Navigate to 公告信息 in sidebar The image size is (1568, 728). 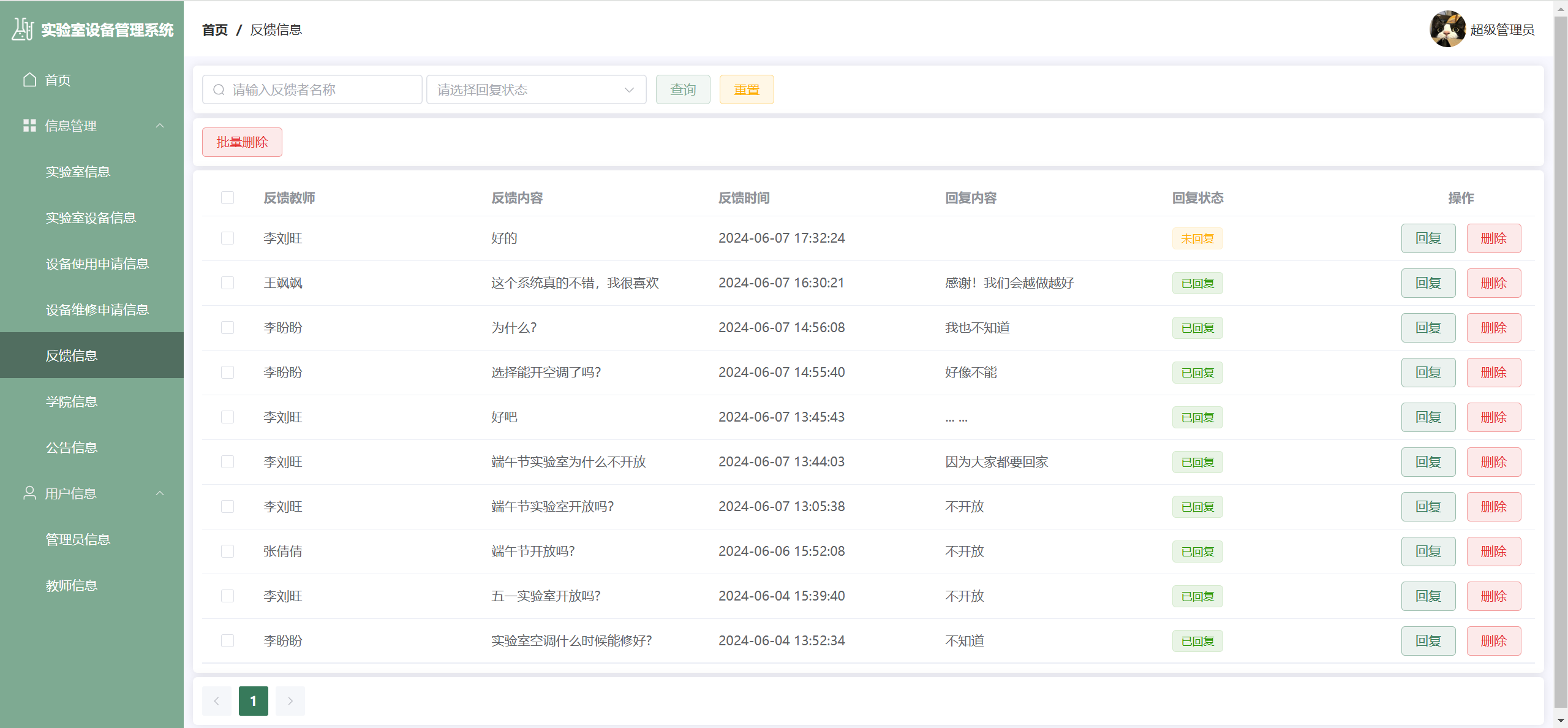click(72, 447)
